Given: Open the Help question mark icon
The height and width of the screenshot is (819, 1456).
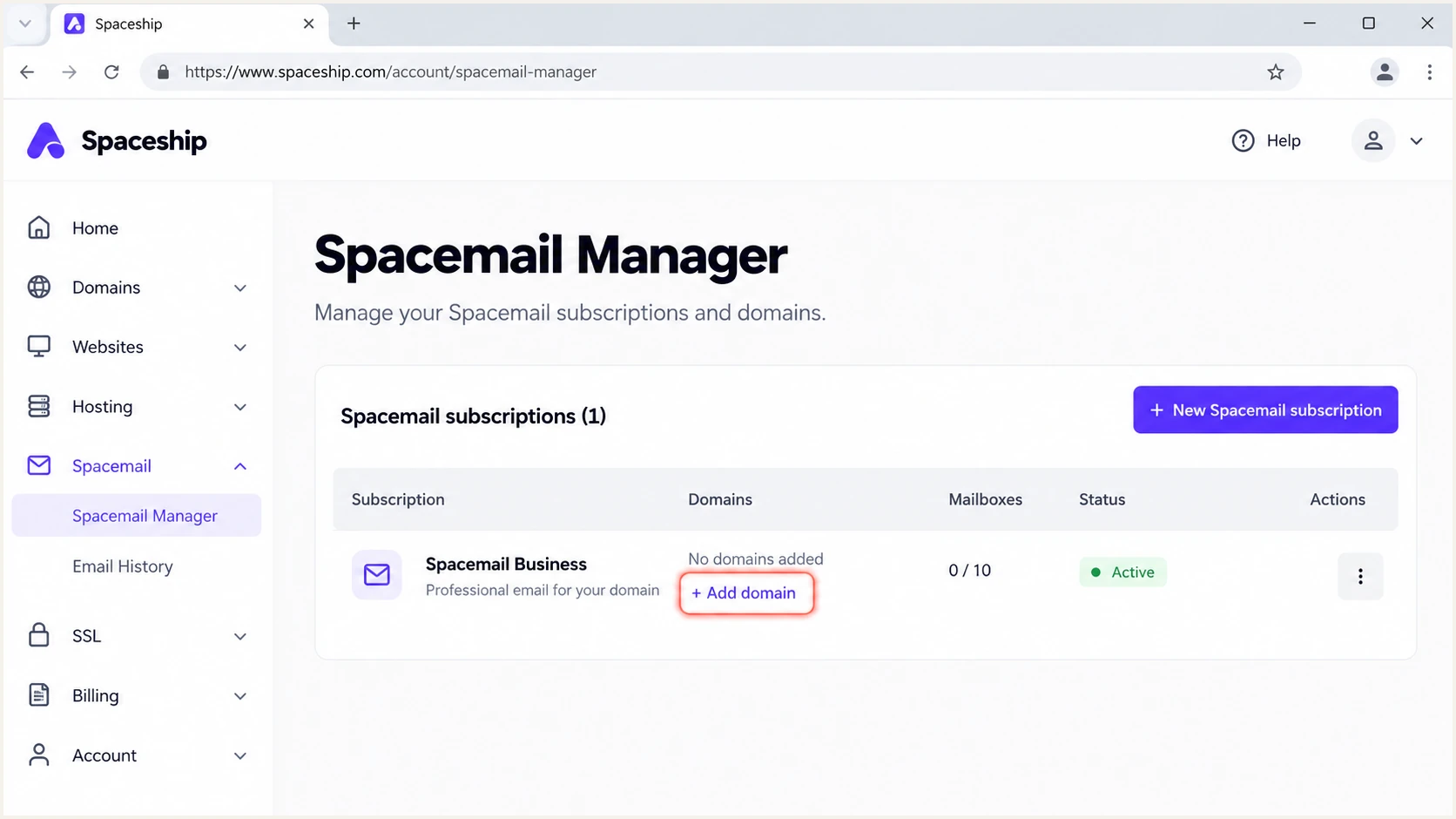Looking at the screenshot, I should pyautogui.click(x=1243, y=140).
